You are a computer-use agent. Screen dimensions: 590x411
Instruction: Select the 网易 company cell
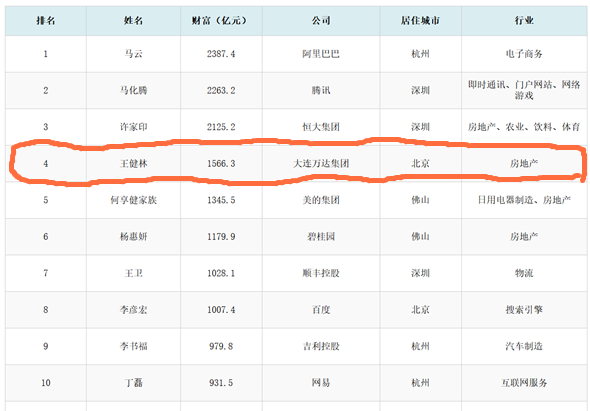[x=321, y=383]
